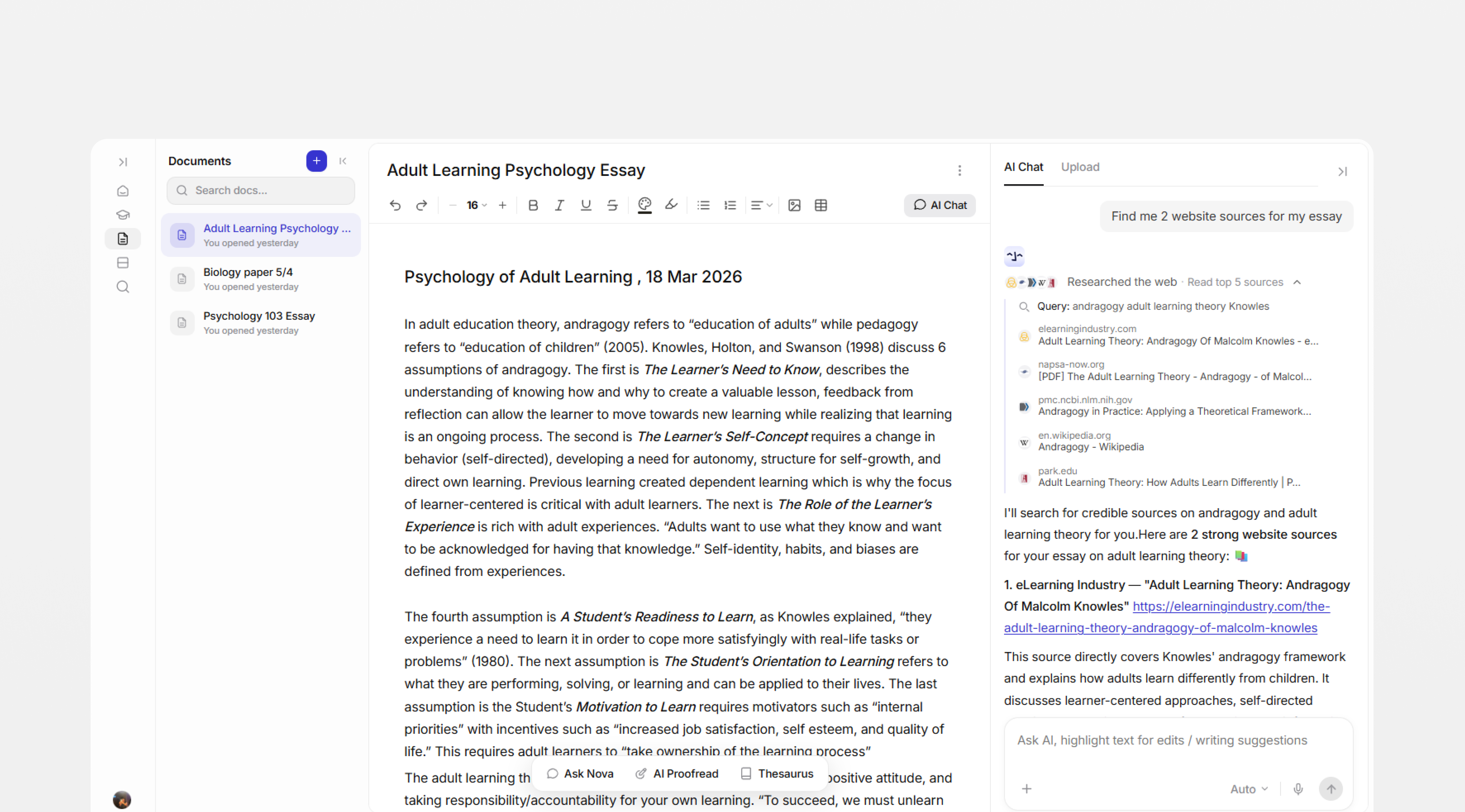
Task: Insert an image into the document
Action: point(795,205)
